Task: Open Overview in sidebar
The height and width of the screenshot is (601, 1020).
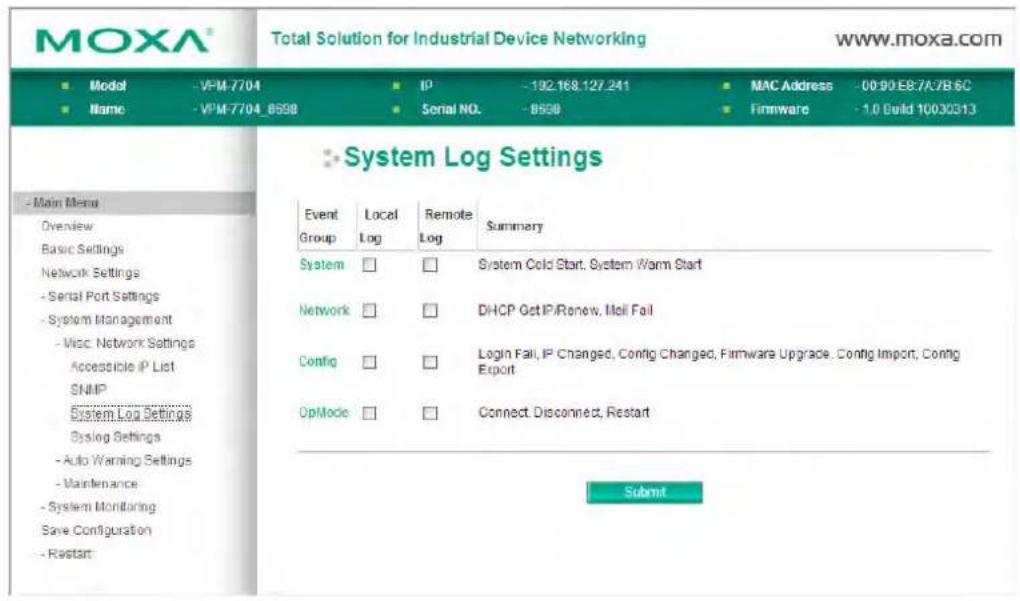Action: tap(67, 226)
